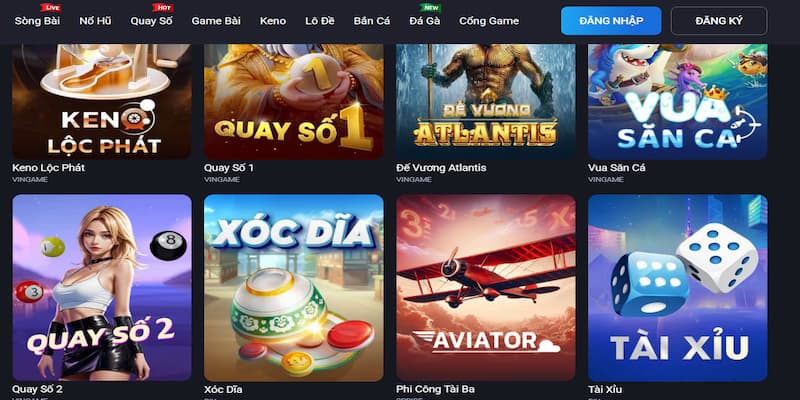Screen dimensions: 800x400
Task: Go to the Nổ Hũ menu
Action: [x=95, y=21]
